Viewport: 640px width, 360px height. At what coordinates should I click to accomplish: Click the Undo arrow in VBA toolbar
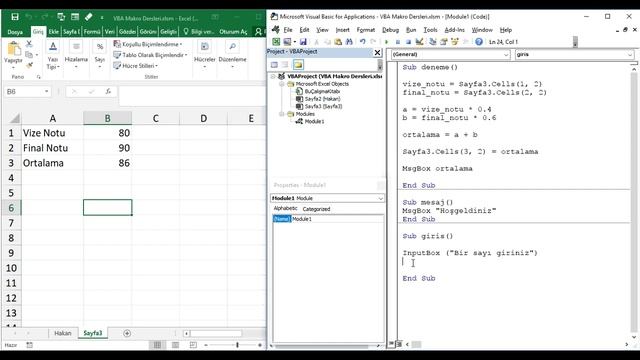point(362,42)
